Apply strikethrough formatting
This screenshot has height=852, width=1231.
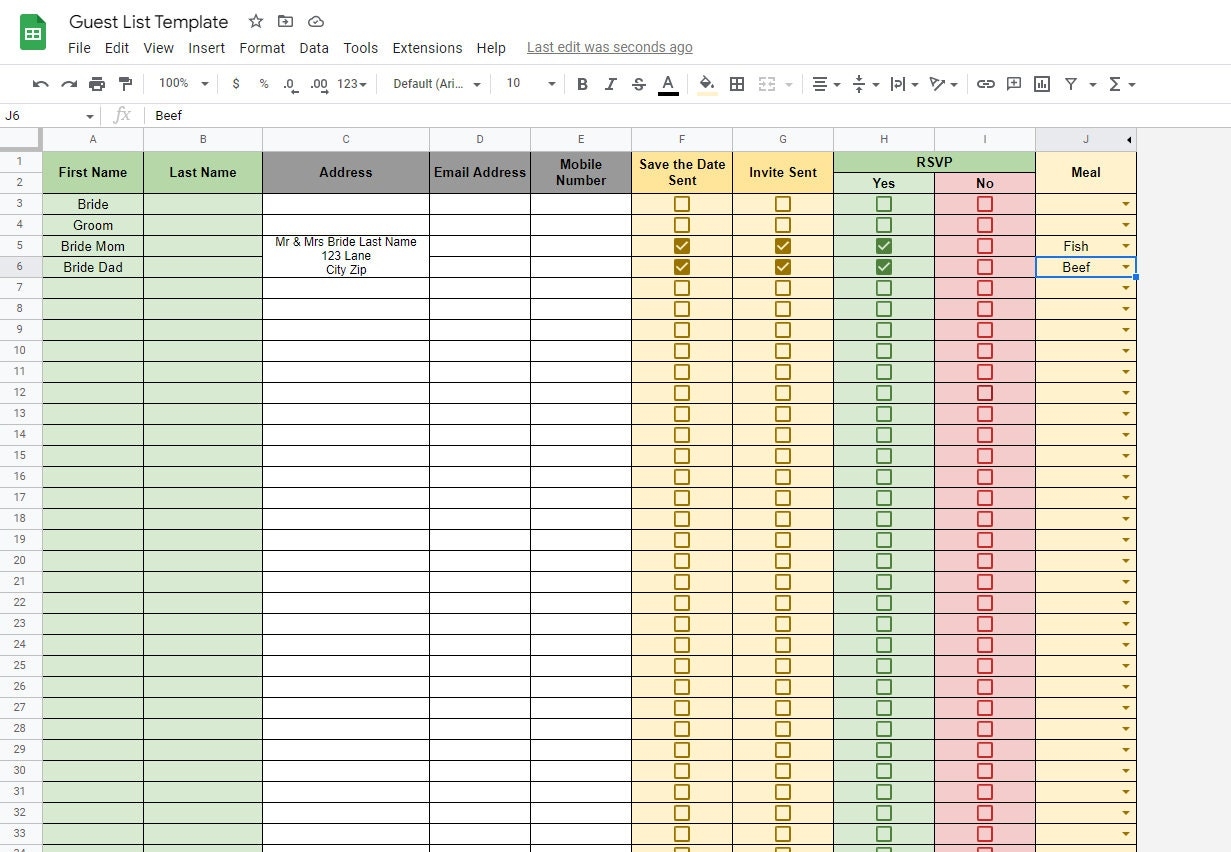tap(639, 84)
